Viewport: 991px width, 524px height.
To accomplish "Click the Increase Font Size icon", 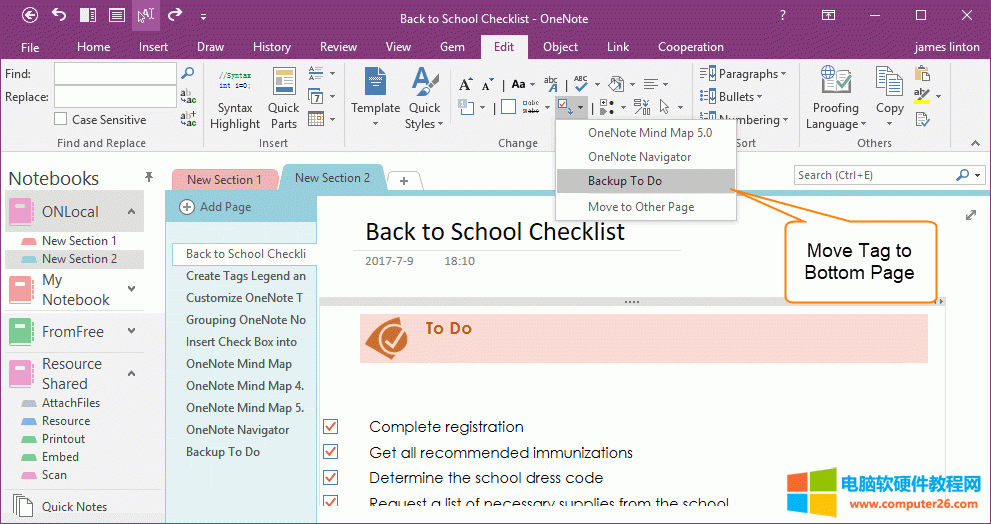I will pyautogui.click(x=465, y=84).
